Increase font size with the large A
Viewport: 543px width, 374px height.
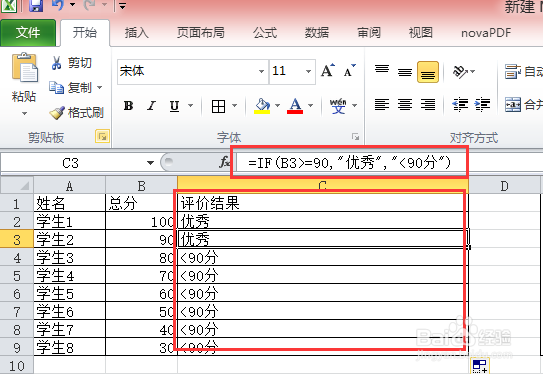click(x=328, y=71)
